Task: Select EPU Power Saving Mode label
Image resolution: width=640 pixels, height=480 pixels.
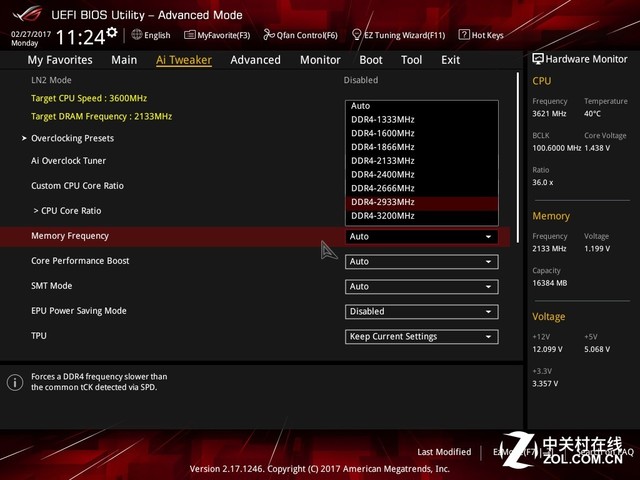Action: (x=79, y=311)
